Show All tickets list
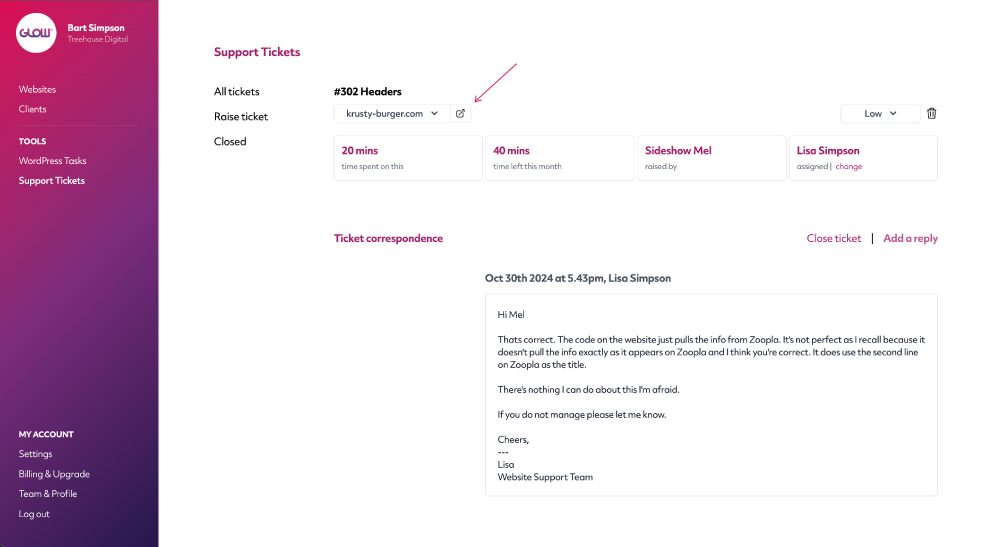The image size is (1000, 547). pyautogui.click(x=237, y=92)
